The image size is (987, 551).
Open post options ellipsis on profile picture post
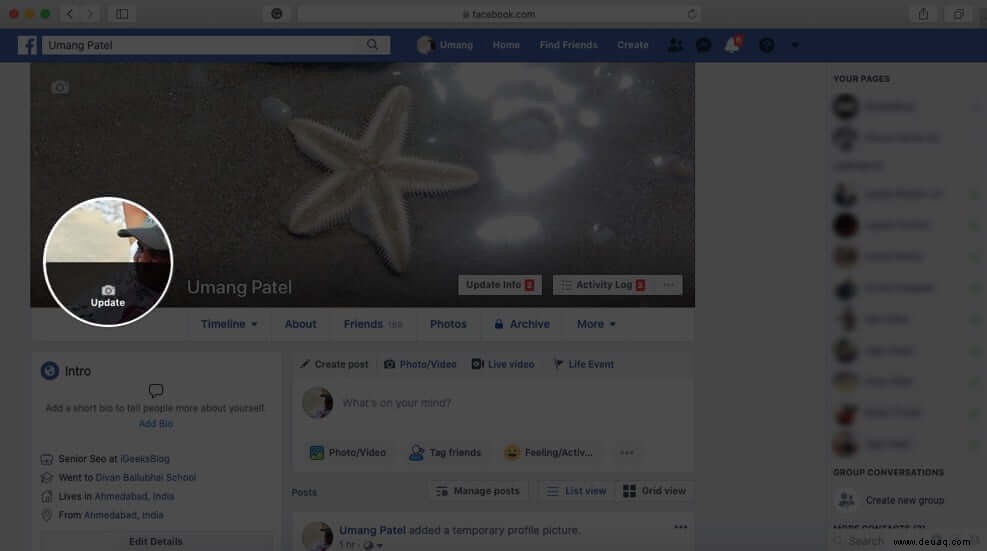point(680,527)
